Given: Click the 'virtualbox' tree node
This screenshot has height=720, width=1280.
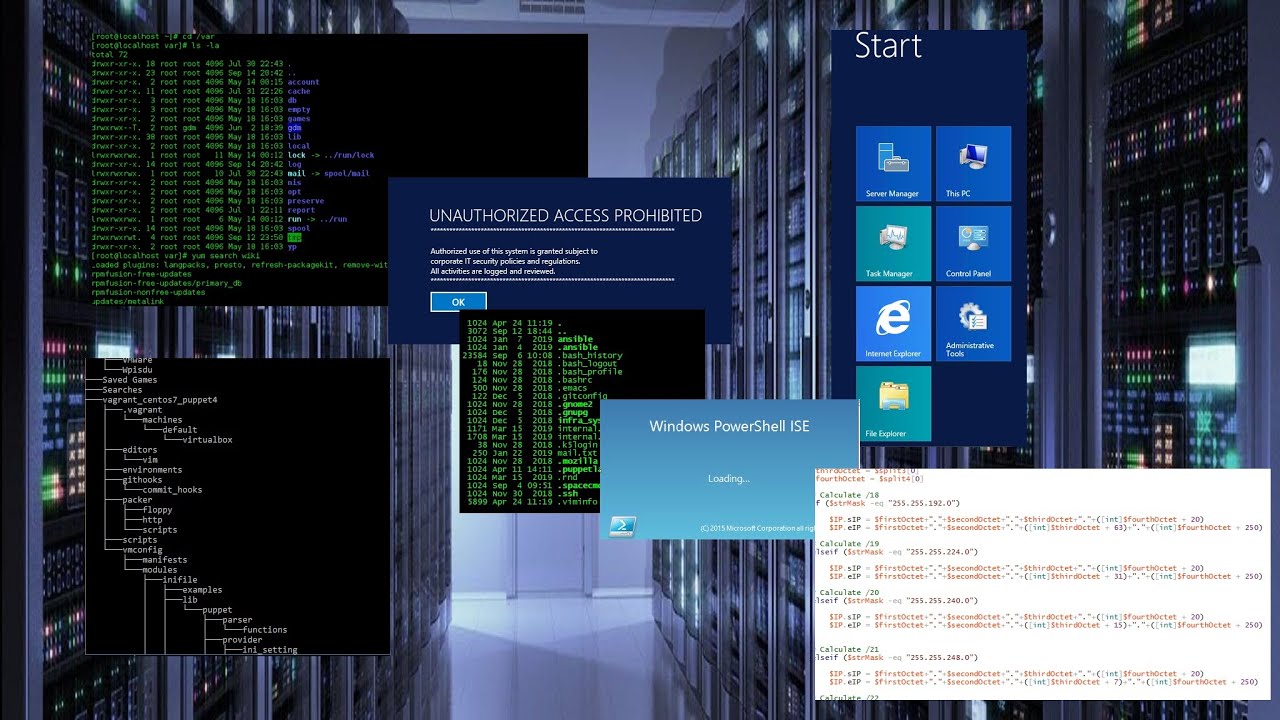Looking at the screenshot, I should (x=207, y=440).
